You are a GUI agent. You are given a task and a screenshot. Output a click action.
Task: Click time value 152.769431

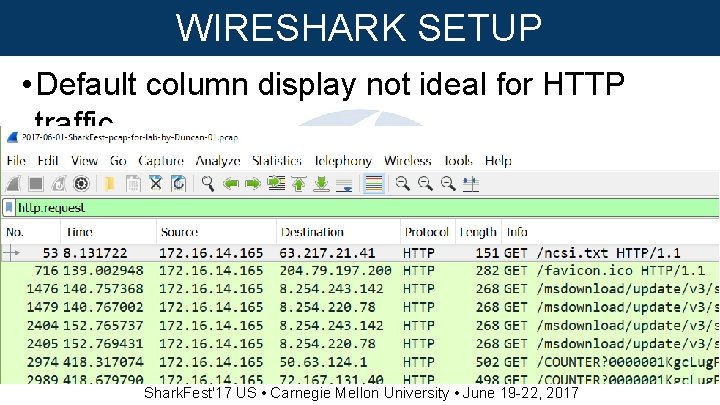point(103,344)
